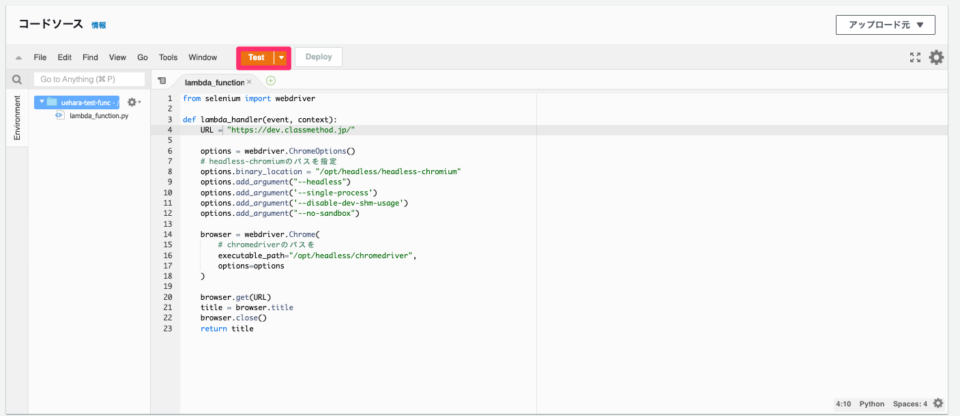Click the orange Test button
The height and width of the screenshot is (416, 960).
pyautogui.click(x=256, y=58)
